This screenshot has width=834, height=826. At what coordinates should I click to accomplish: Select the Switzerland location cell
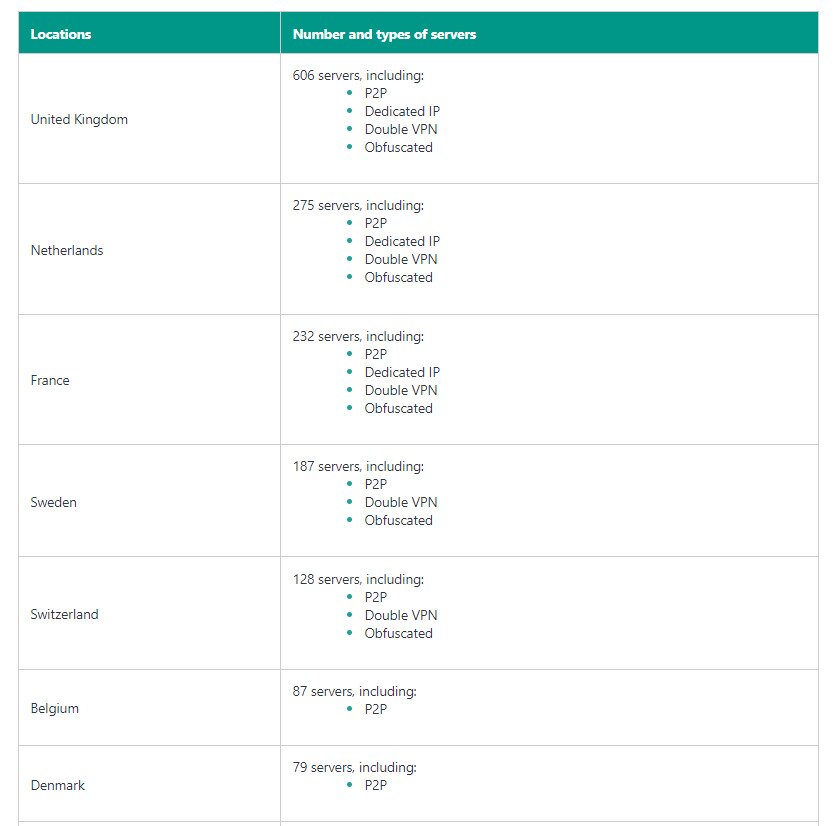pos(65,614)
